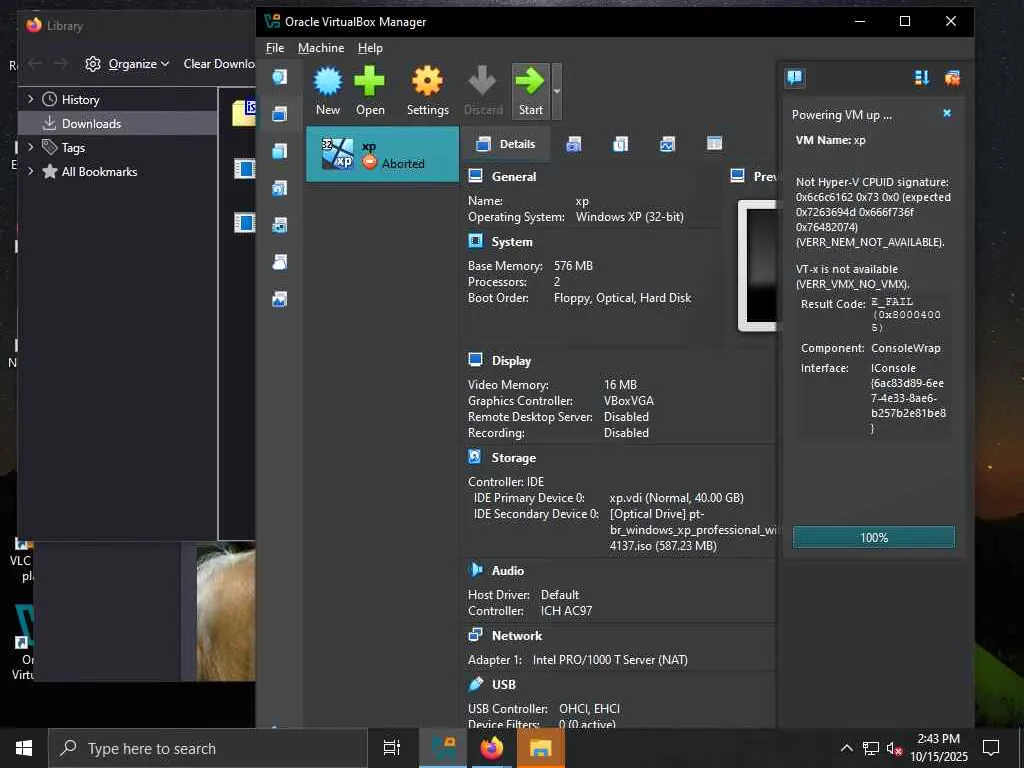The width and height of the screenshot is (1024, 768).
Task: Select the Home globe icon in VirtualBox sidebar
Action: [280, 77]
